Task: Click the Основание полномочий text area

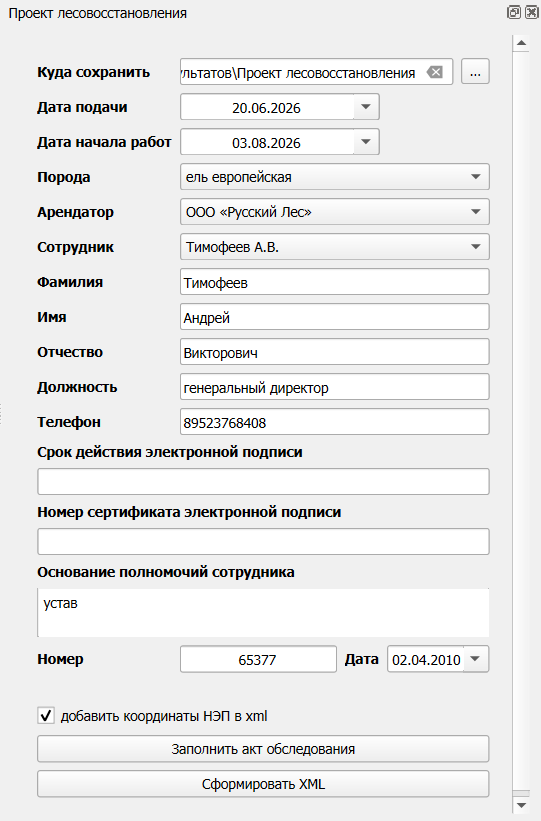Action: 263,613
